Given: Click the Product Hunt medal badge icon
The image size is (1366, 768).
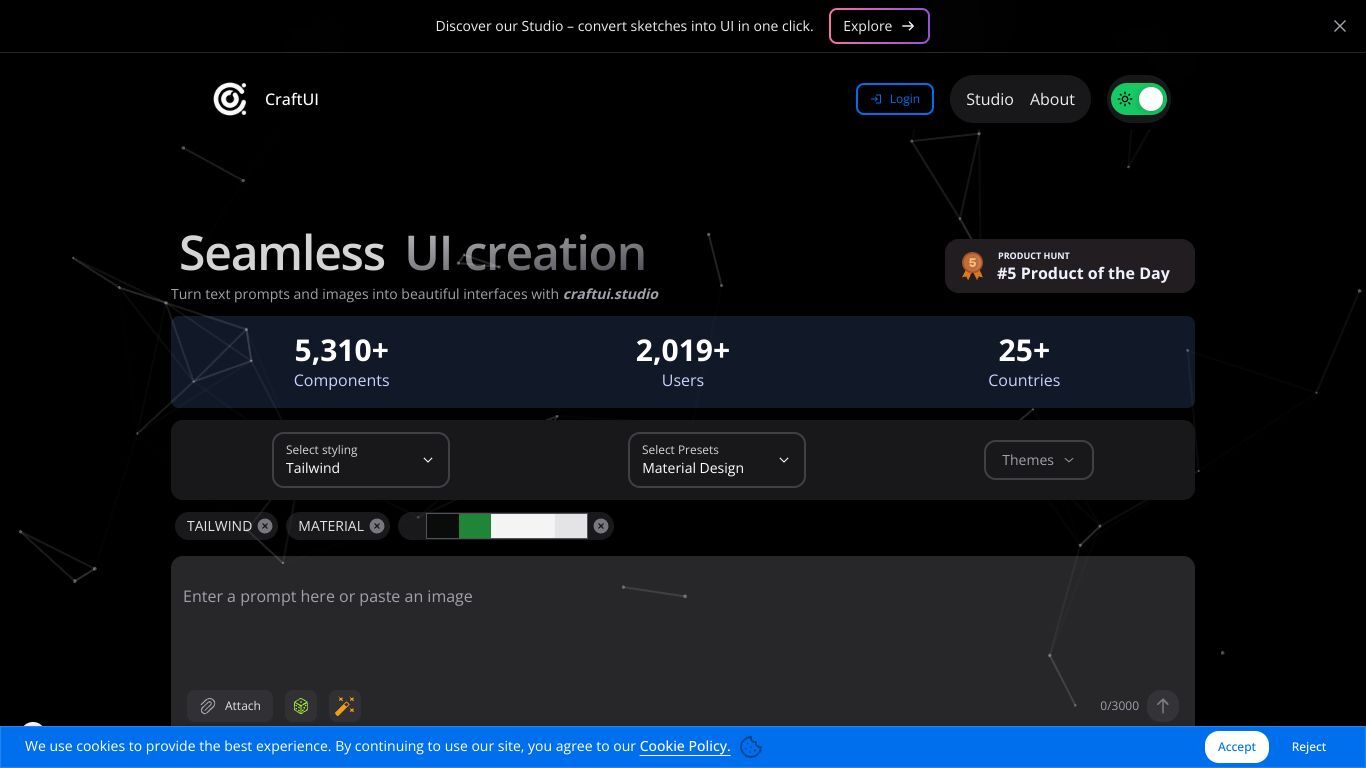Looking at the screenshot, I should 972,266.
